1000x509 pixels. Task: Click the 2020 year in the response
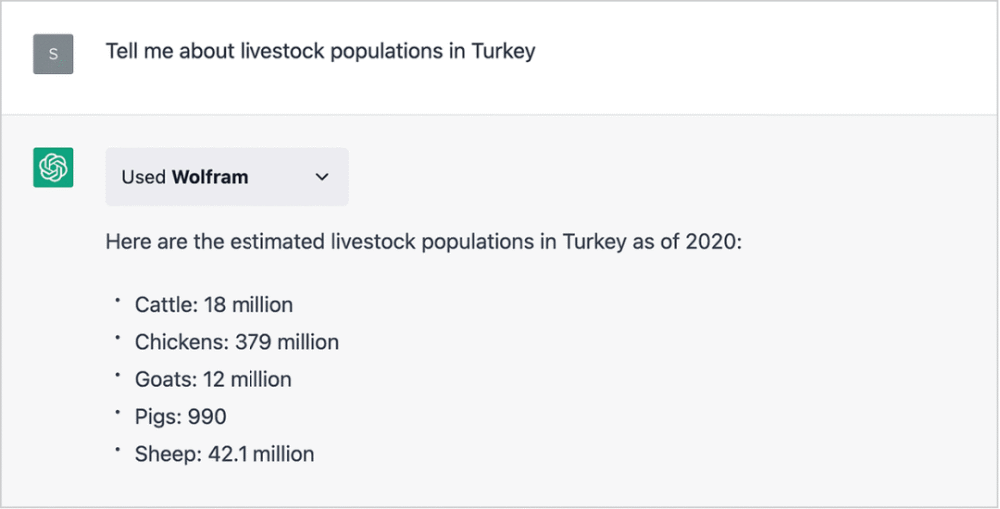coord(711,242)
